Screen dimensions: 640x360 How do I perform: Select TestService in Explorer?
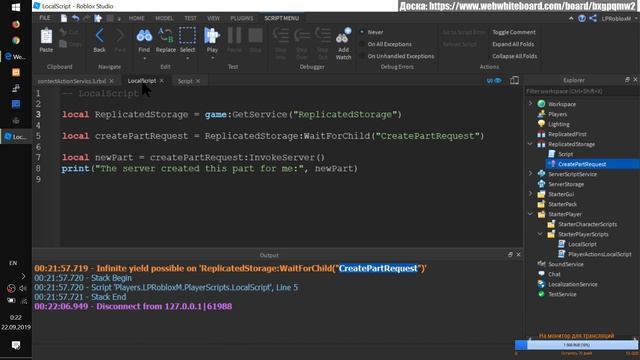coord(562,294)
